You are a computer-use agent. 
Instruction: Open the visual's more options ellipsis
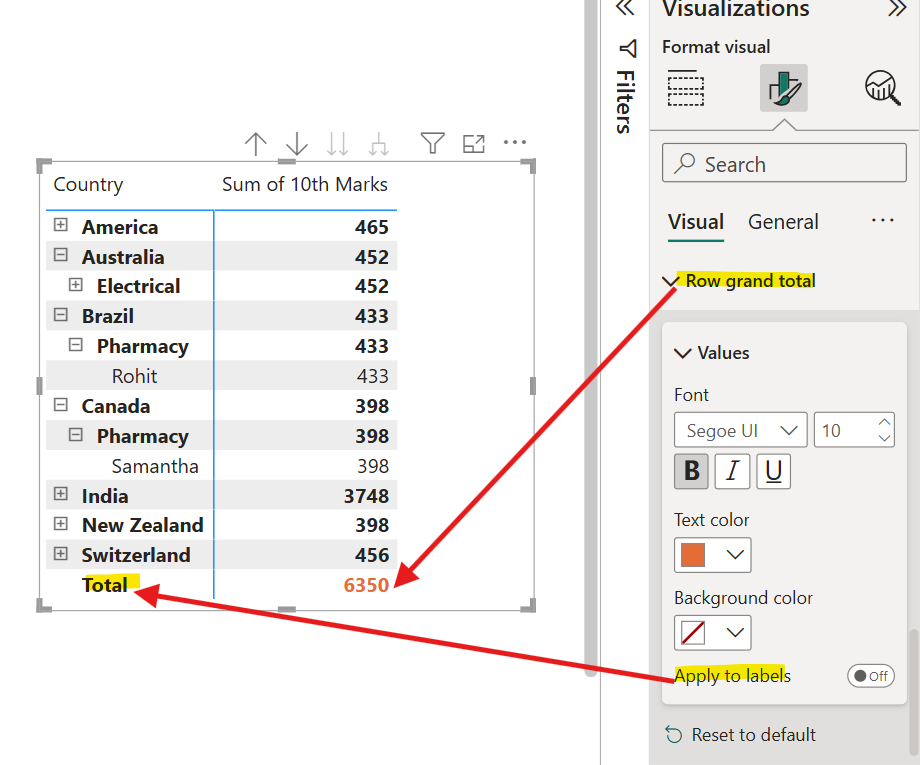515,143
